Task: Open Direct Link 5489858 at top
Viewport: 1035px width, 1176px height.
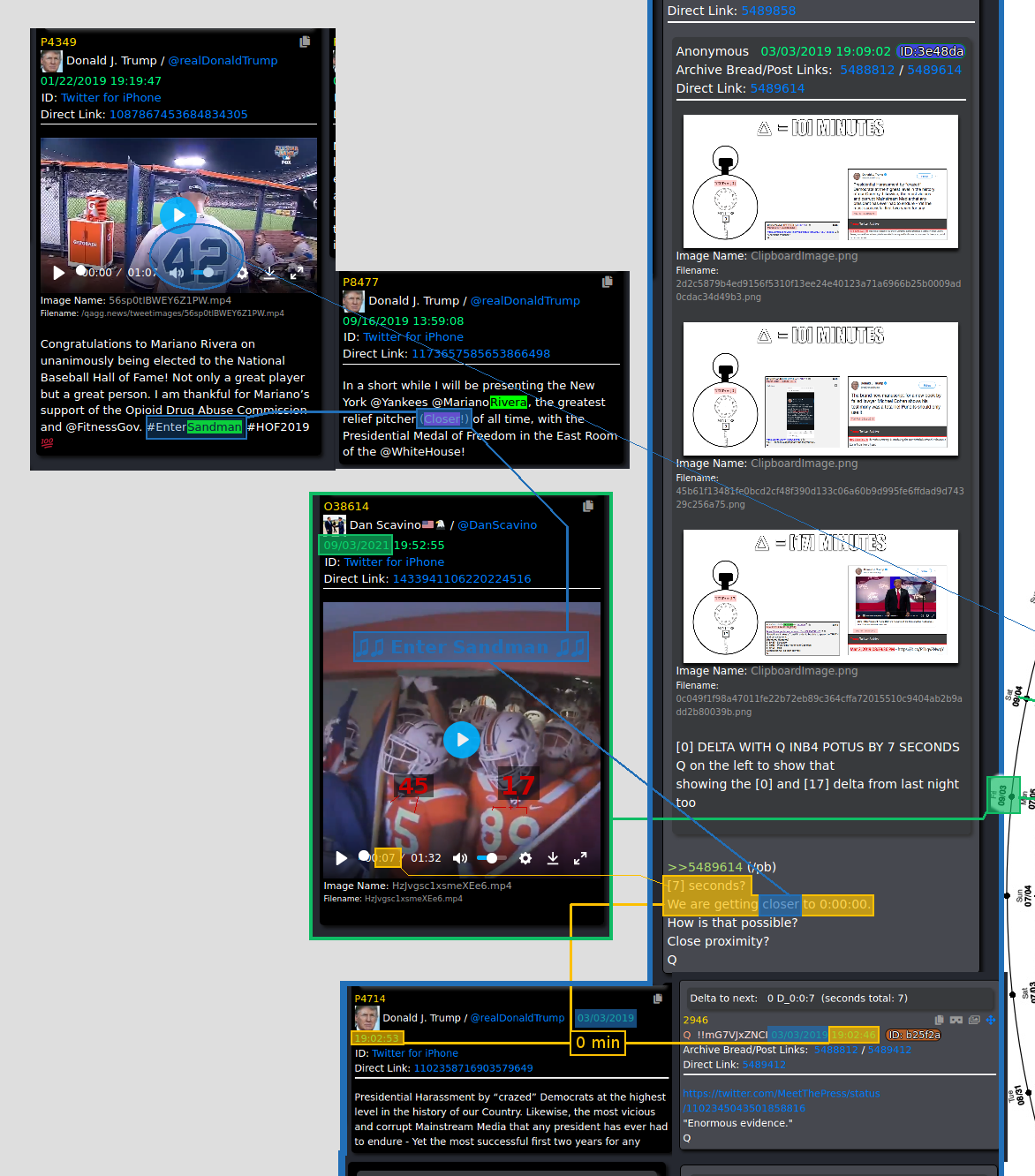Action: tap(768, 11)
